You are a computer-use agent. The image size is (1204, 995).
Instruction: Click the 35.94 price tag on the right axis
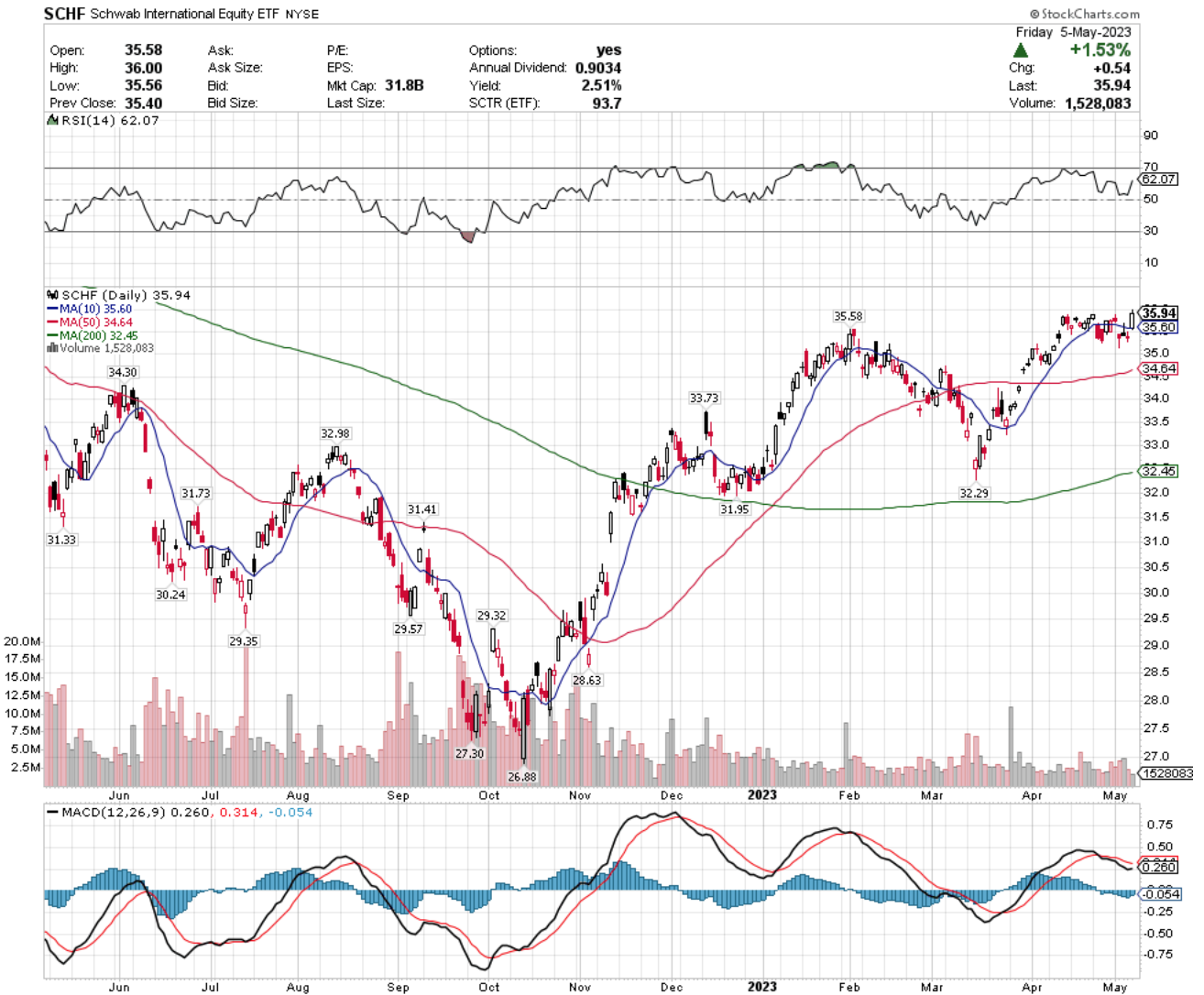coord(1159,313)
